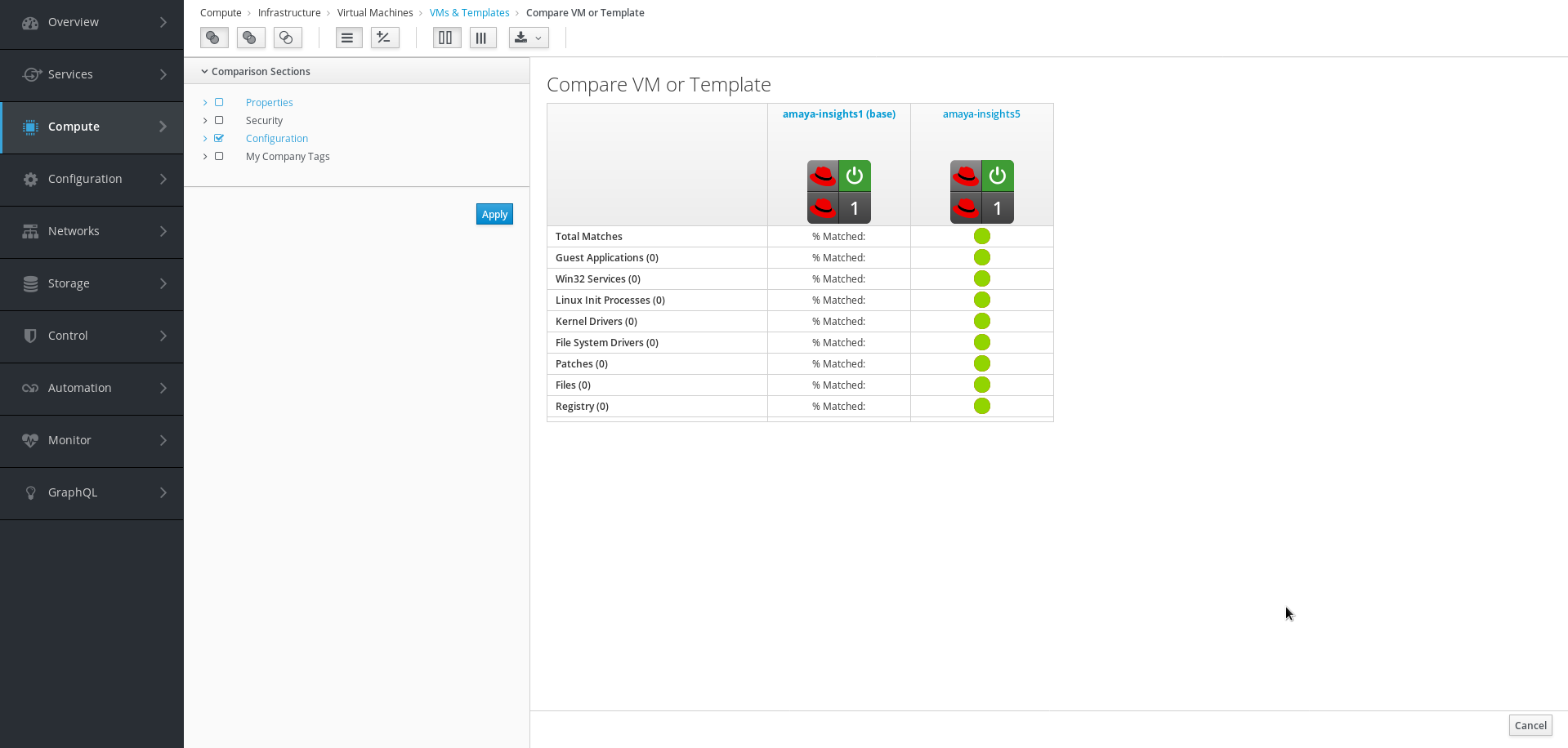Click the Total Matches green match indicator

tap(982, 236)
